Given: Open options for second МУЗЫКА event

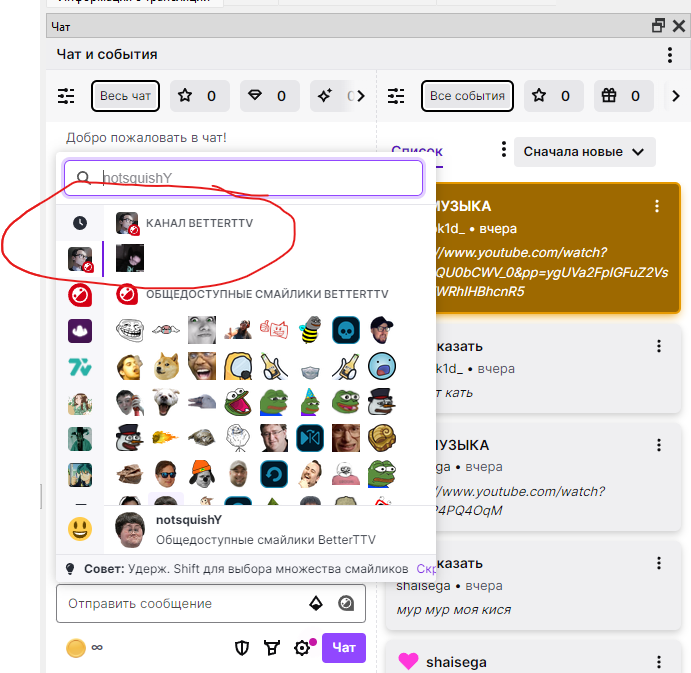Looking at the screenshot, I should click(659, 445).
